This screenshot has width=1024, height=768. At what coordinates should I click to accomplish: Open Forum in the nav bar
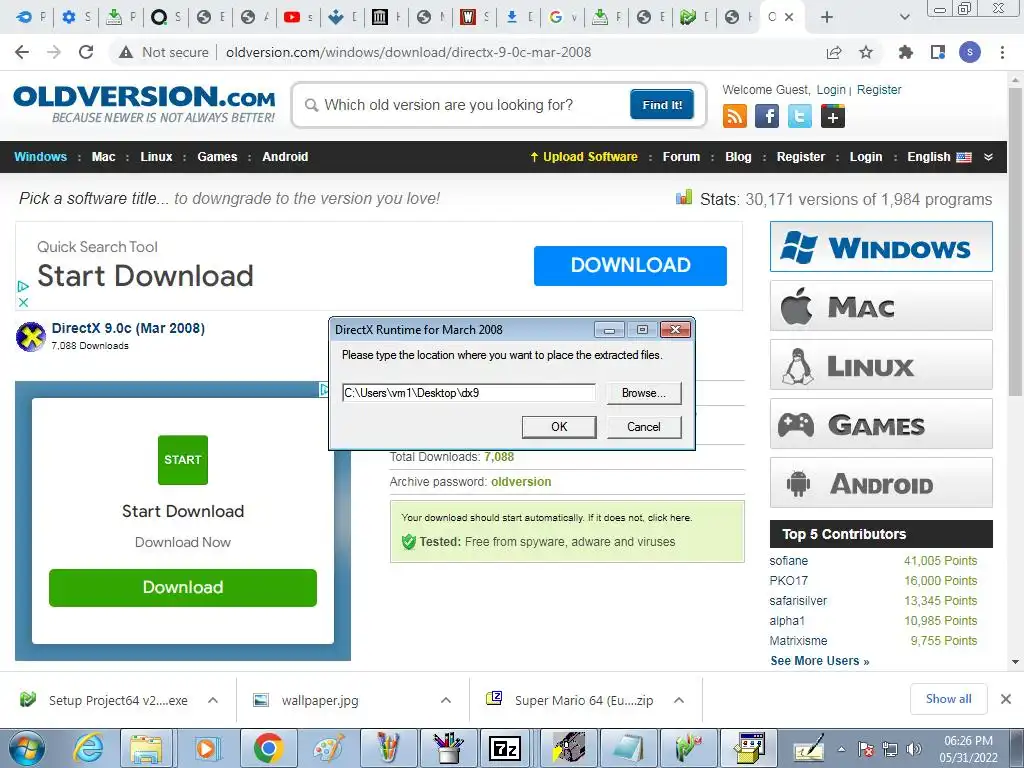(x=681, y=157)
